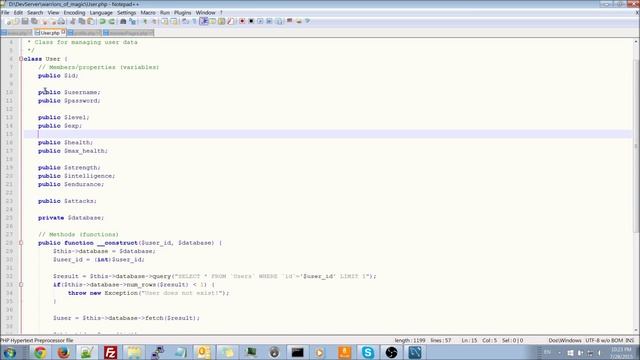This screenshot has height=360, width=640.
Task: Open Firefox from the taskbar
Action: (x=63, y=353)
